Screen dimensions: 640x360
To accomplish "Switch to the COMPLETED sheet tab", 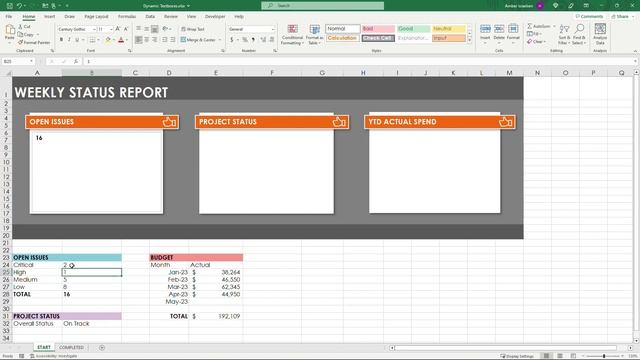I will (x=71, y=347).
